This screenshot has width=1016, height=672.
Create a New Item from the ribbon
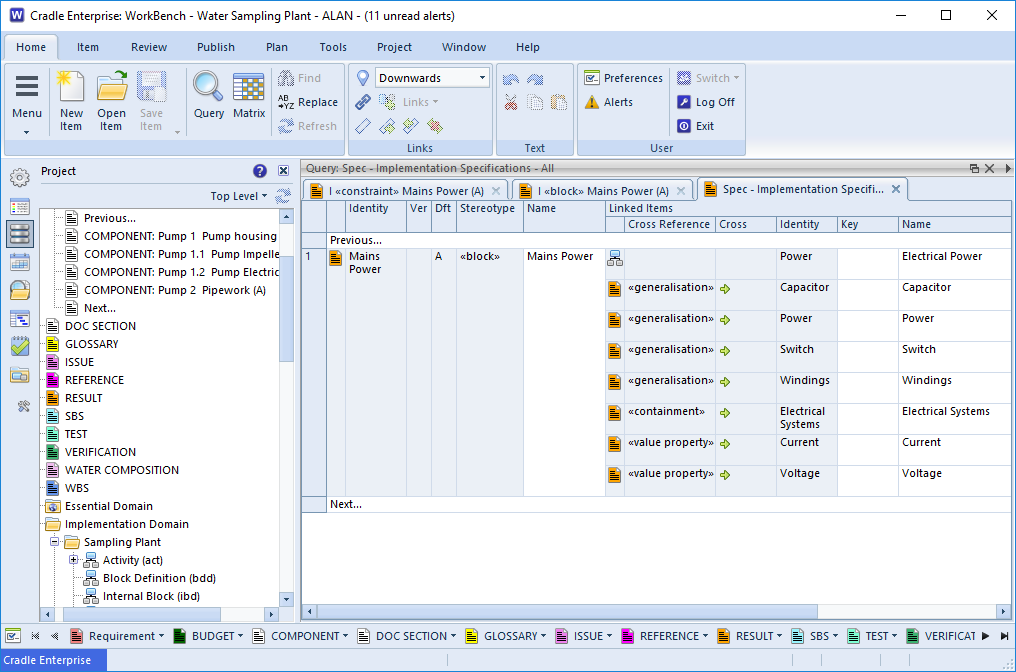pos(71,100)
